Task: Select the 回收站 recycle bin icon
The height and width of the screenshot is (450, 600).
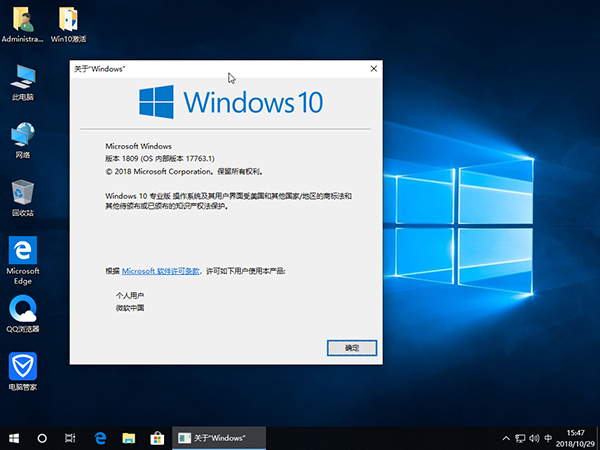Action: pyautogui.click(x=23, y=198)
